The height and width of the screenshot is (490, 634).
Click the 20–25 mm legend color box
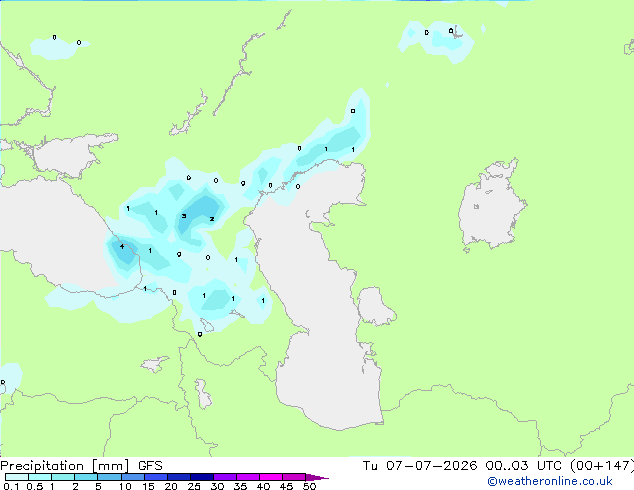[x=178, y=477]
